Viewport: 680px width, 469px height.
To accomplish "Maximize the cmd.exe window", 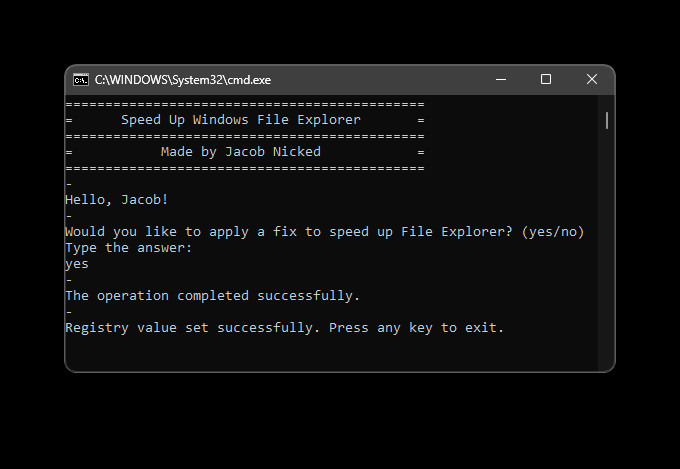I will click(546, 80).
